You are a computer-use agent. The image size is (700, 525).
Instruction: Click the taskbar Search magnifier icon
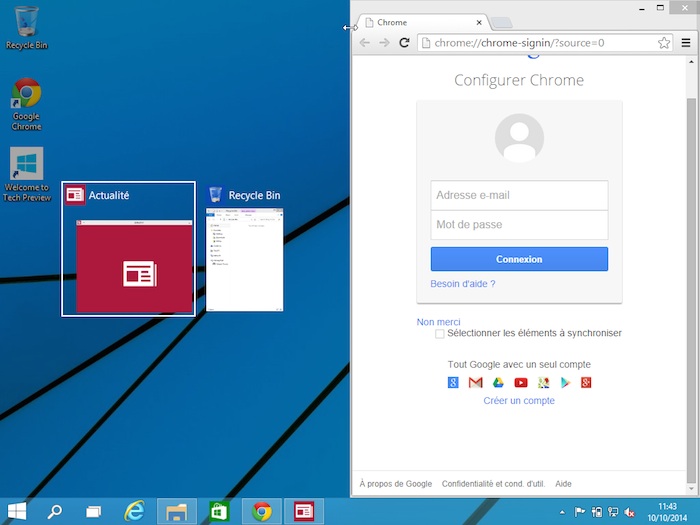click(55, 511)
